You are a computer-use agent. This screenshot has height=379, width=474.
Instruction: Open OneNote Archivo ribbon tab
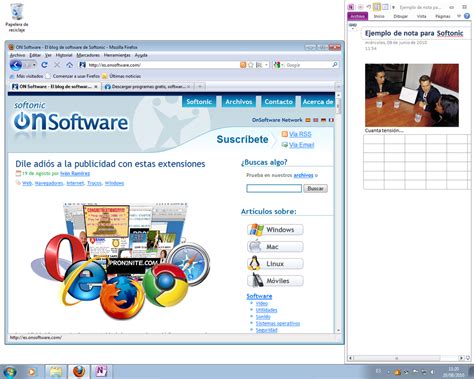click(x=357, y=16)
